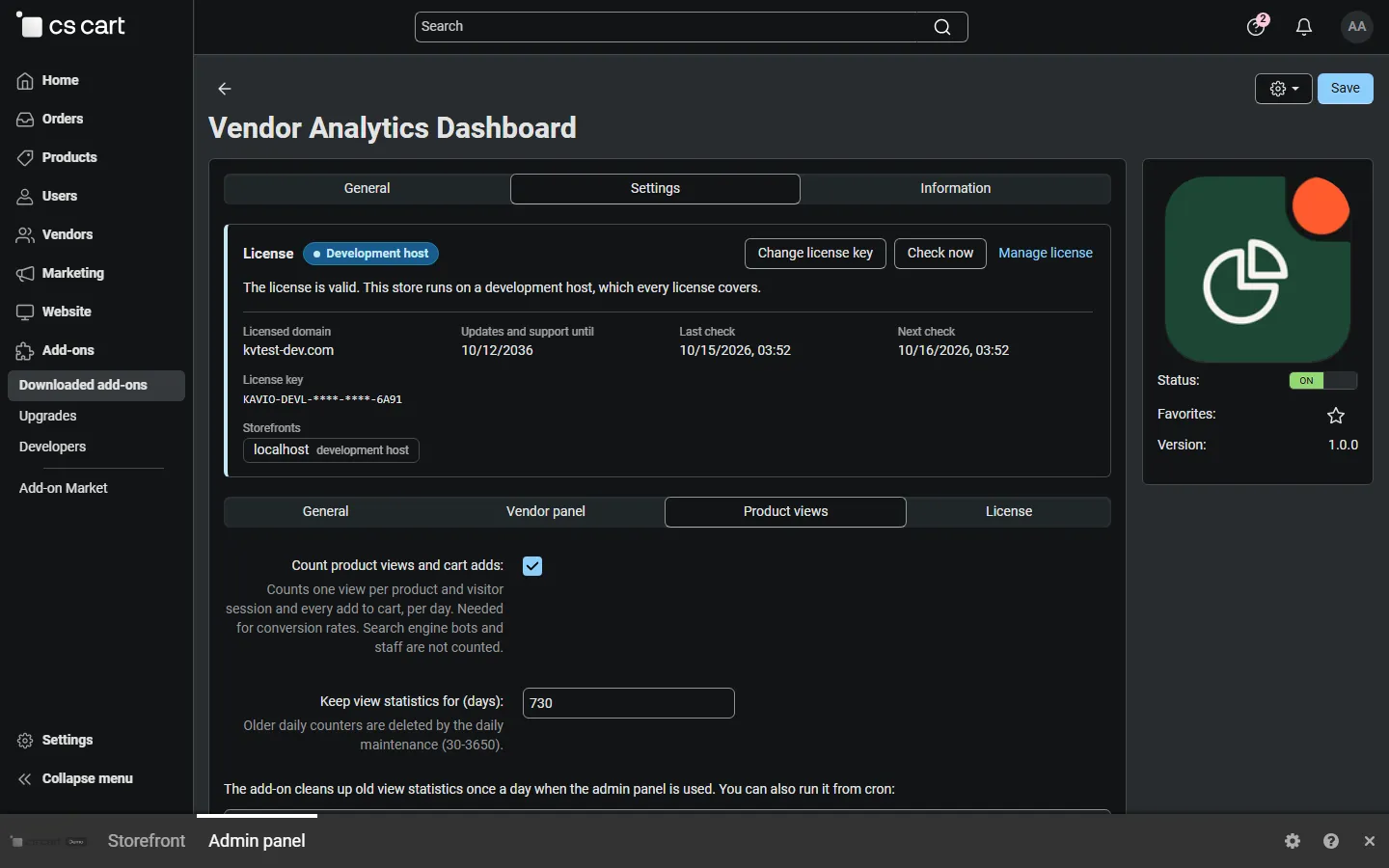
Task: Toggle the add-on Status switch
Action: point(1323,381)
